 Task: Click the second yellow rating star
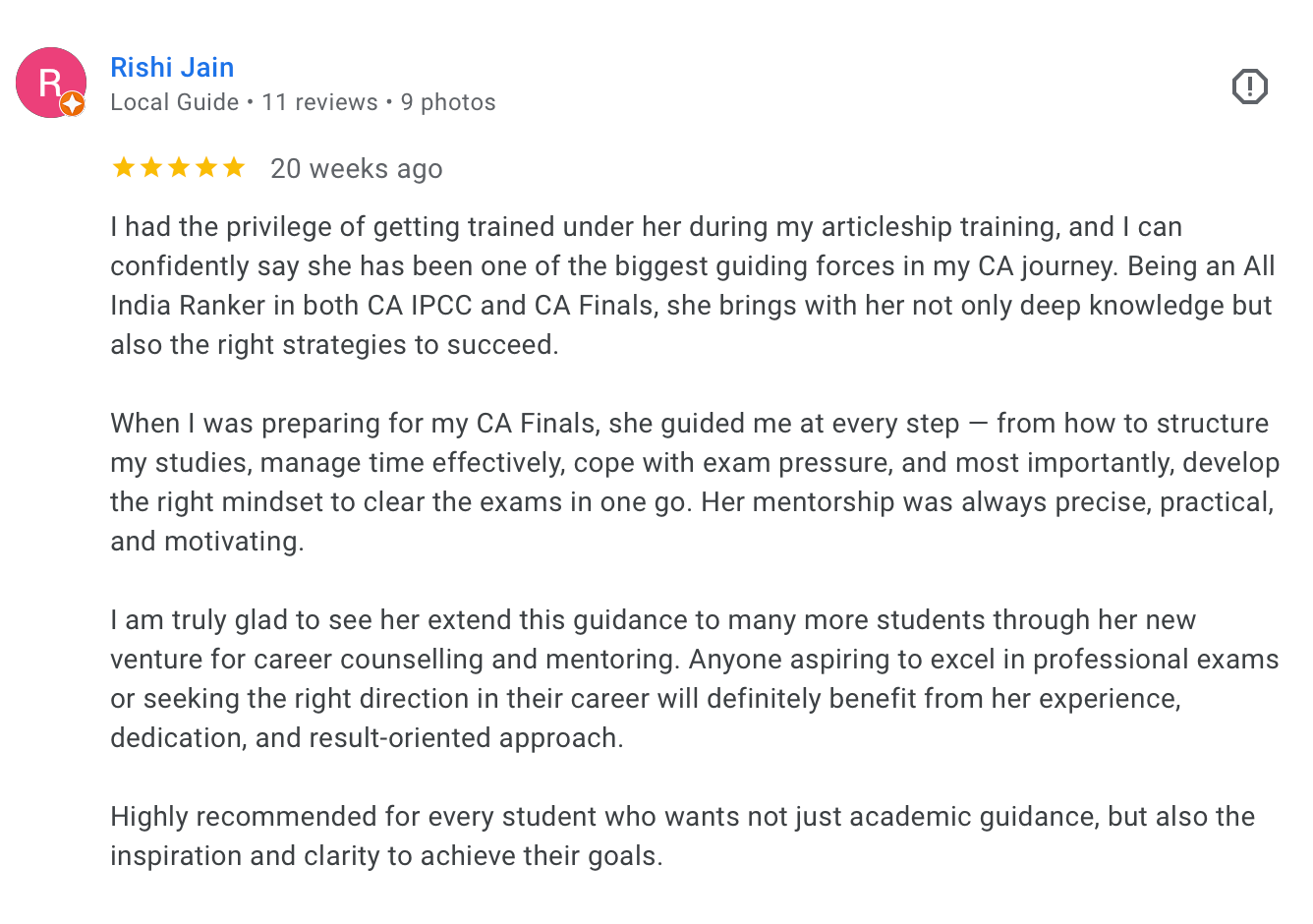(151, 168)
